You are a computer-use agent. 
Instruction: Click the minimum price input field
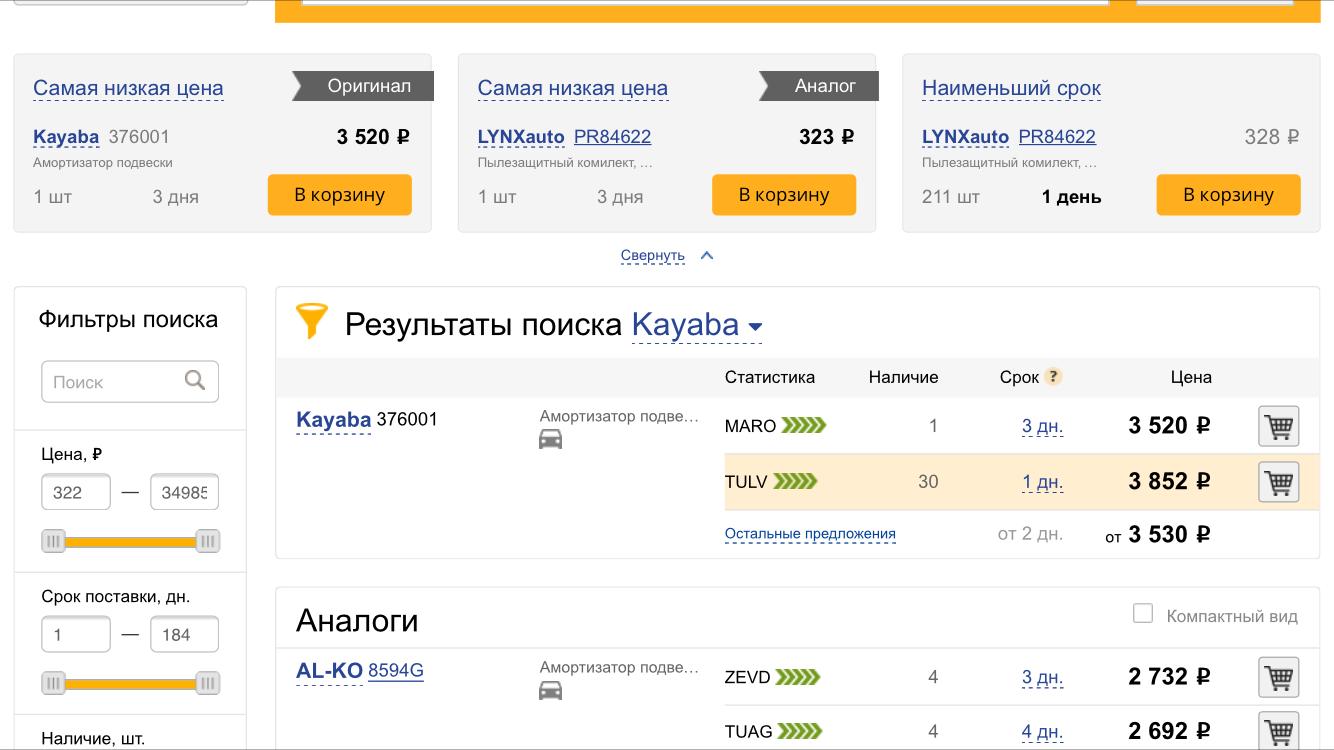click(x=76, y=492)
